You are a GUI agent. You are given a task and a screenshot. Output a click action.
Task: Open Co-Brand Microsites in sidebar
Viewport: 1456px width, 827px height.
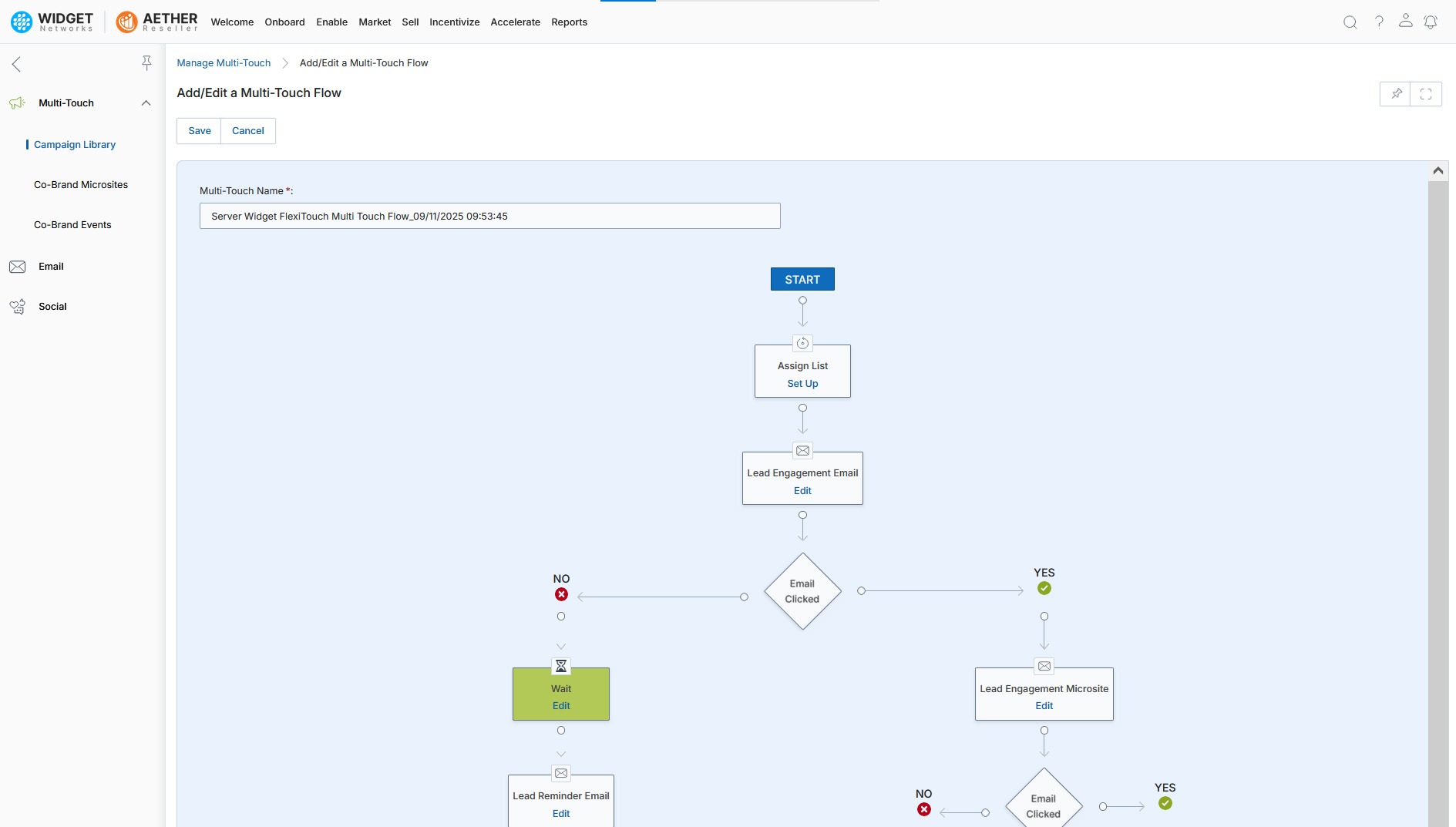click(81, 185)
